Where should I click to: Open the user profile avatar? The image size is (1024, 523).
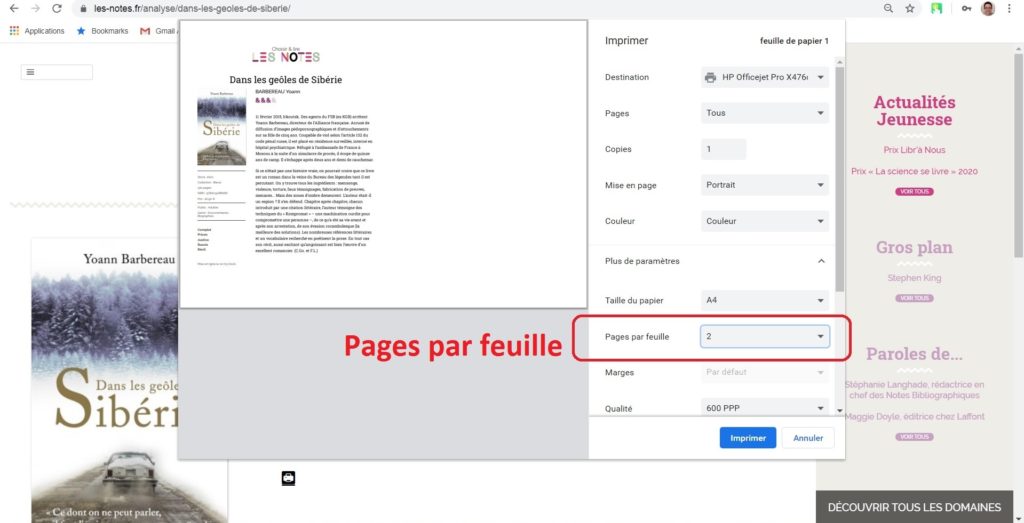pos(988,8)
